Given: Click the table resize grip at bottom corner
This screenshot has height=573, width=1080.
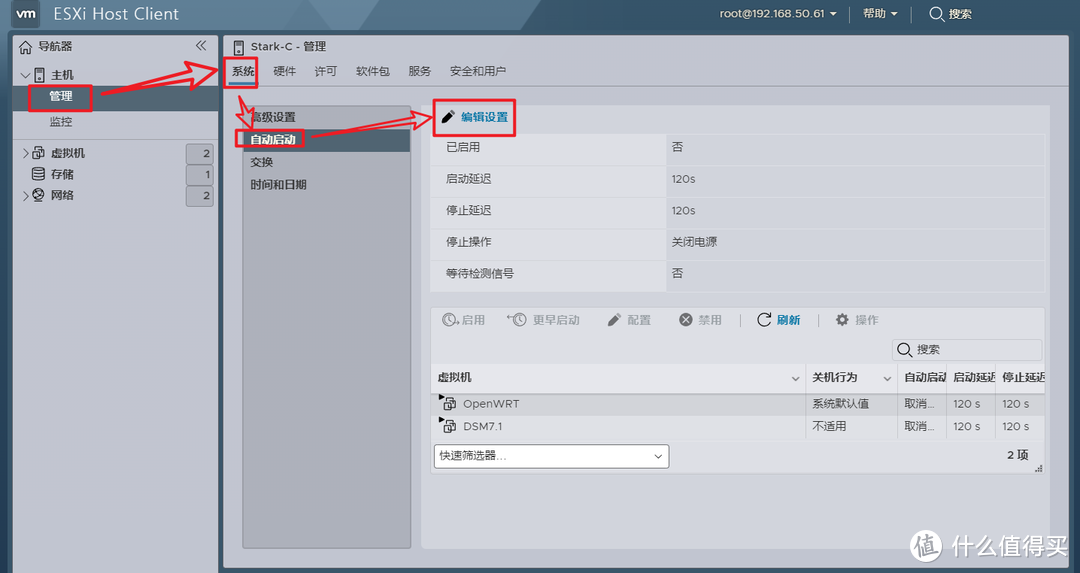Looking at the screenshot, I should (x=1039, y=468).
